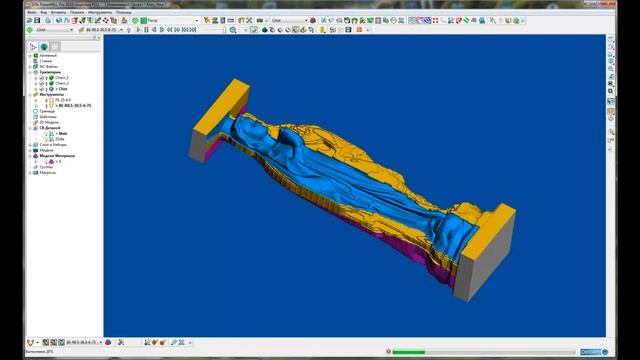Open the Вид menu

44,13
